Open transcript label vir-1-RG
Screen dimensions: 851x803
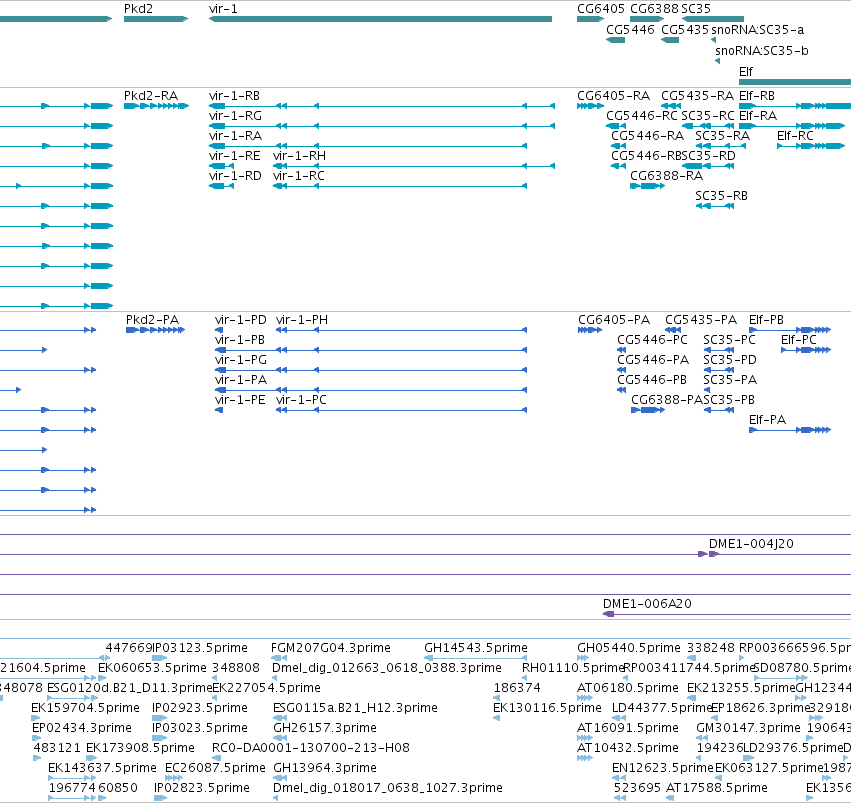tap(235, 116)
